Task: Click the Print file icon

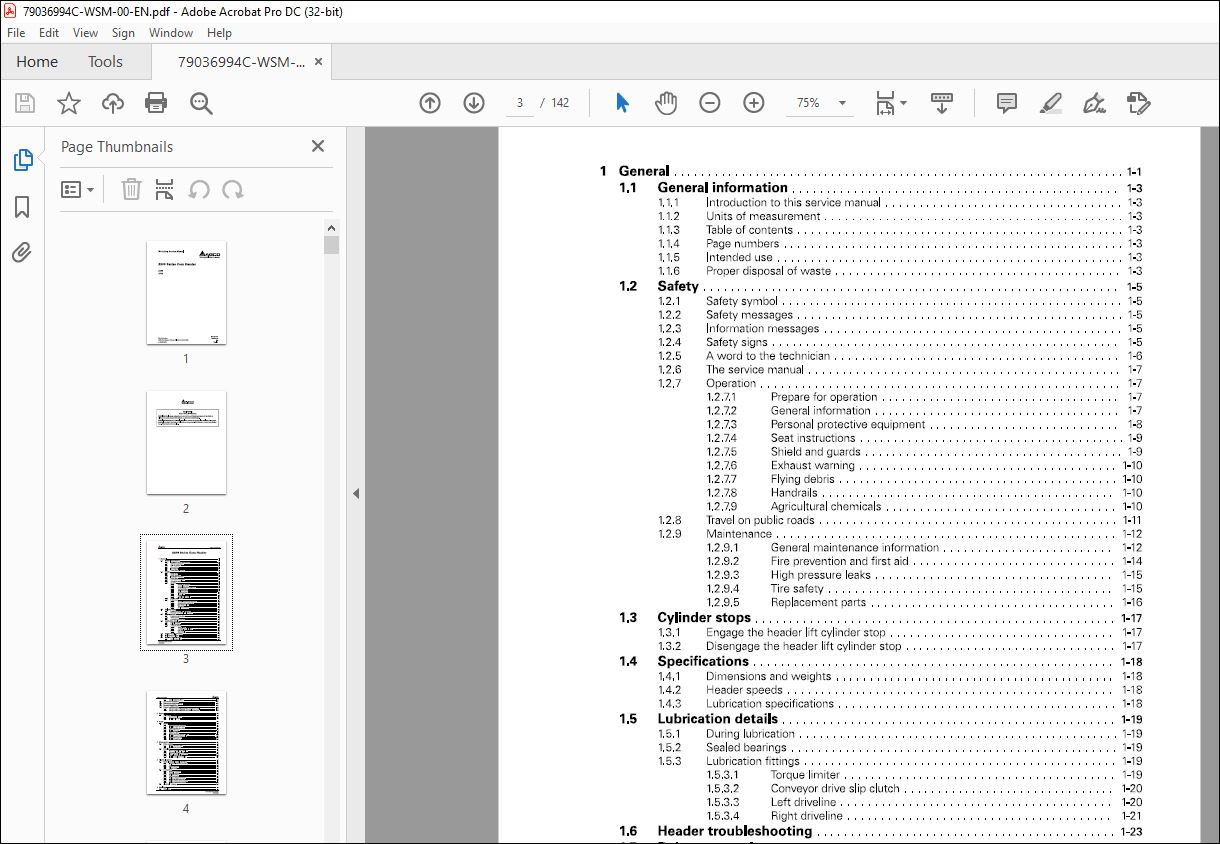Action: pyautogui.click(x=156, y=103)
